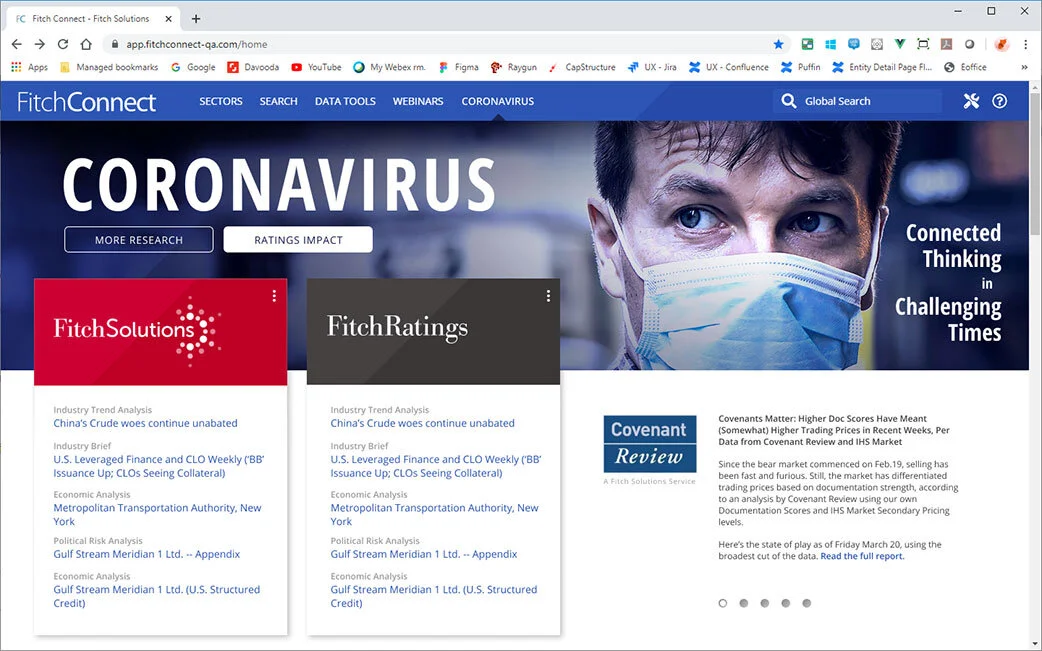Viewport: 1042px width, 651px height.
Task: Show more bookmarks with the overflow chevron
Action: pos(1024,67)
